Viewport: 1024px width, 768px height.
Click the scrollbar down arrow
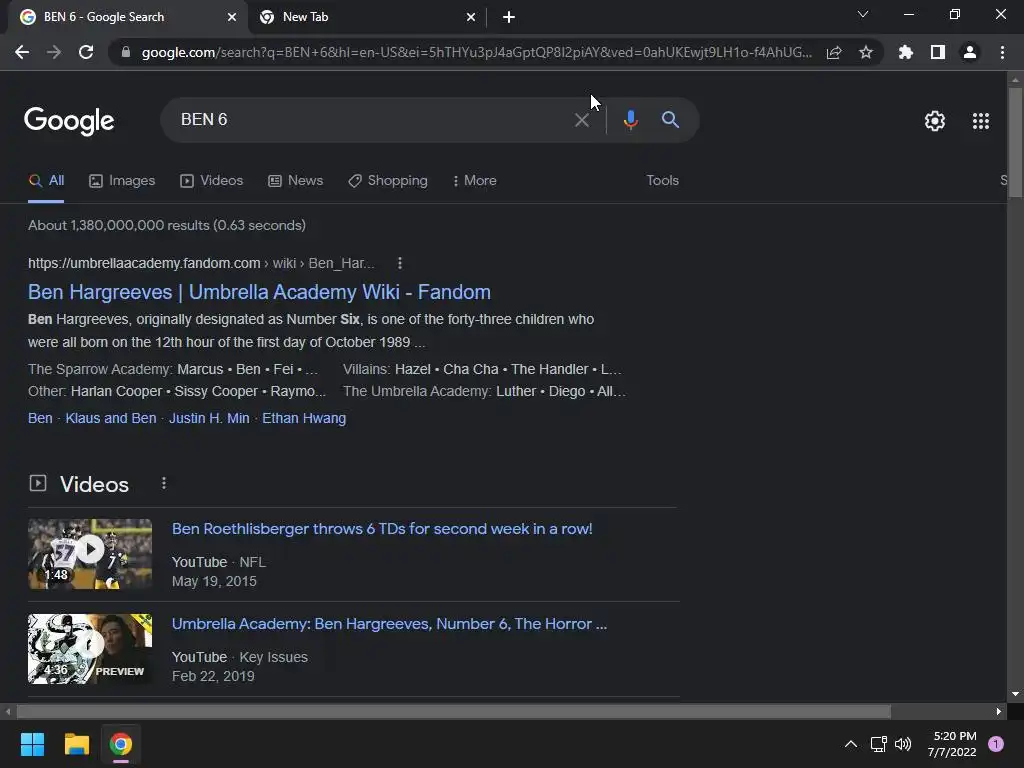pyautogui.click(x=1015, y=694)
